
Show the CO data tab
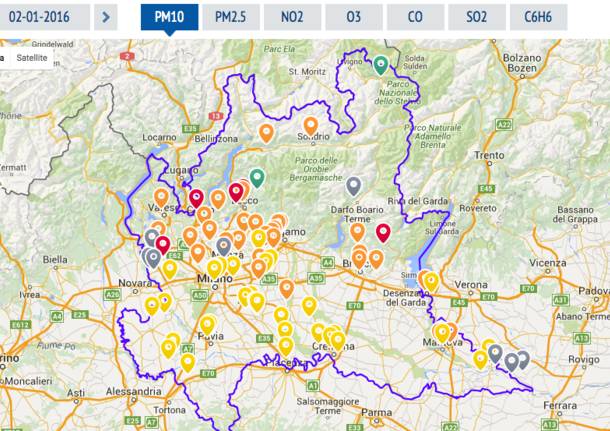coord(415,17)
